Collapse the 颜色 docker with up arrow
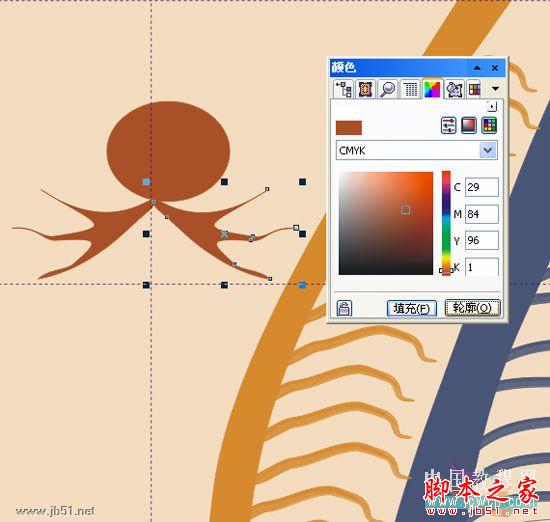Screen dimensions: 550x522 point(477,68)
